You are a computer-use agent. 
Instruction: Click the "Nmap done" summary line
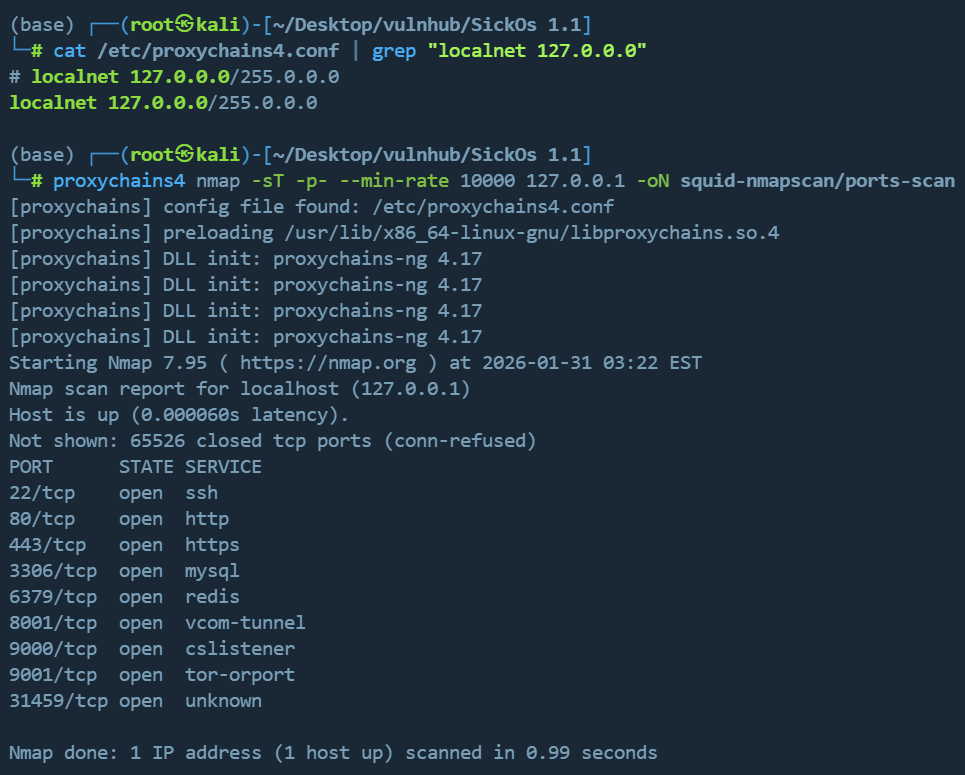pos(333,752)
